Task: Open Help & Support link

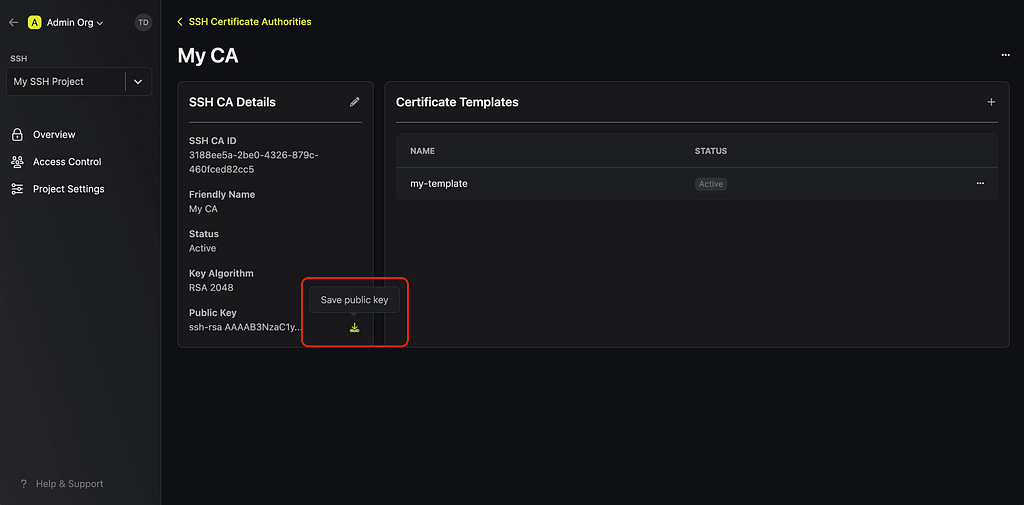Action: click(x=69, y=484)
